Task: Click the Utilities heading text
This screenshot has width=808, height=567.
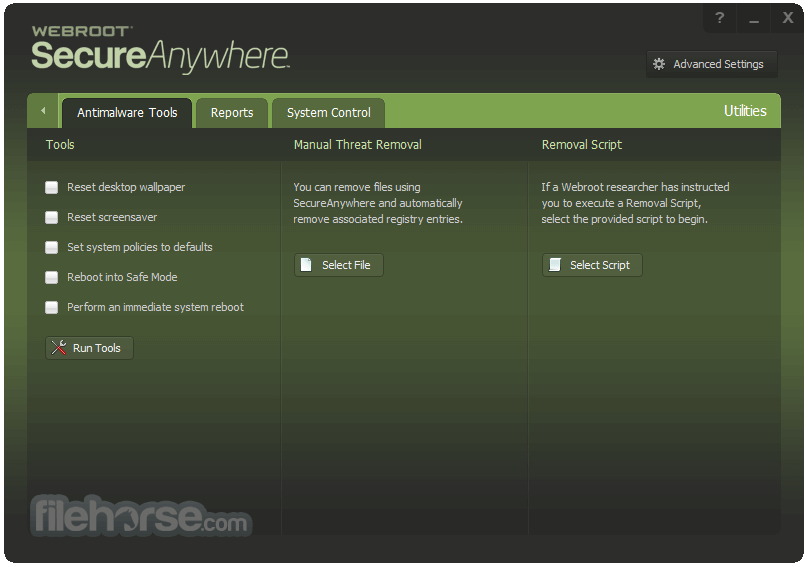Action: click(745, 111)
